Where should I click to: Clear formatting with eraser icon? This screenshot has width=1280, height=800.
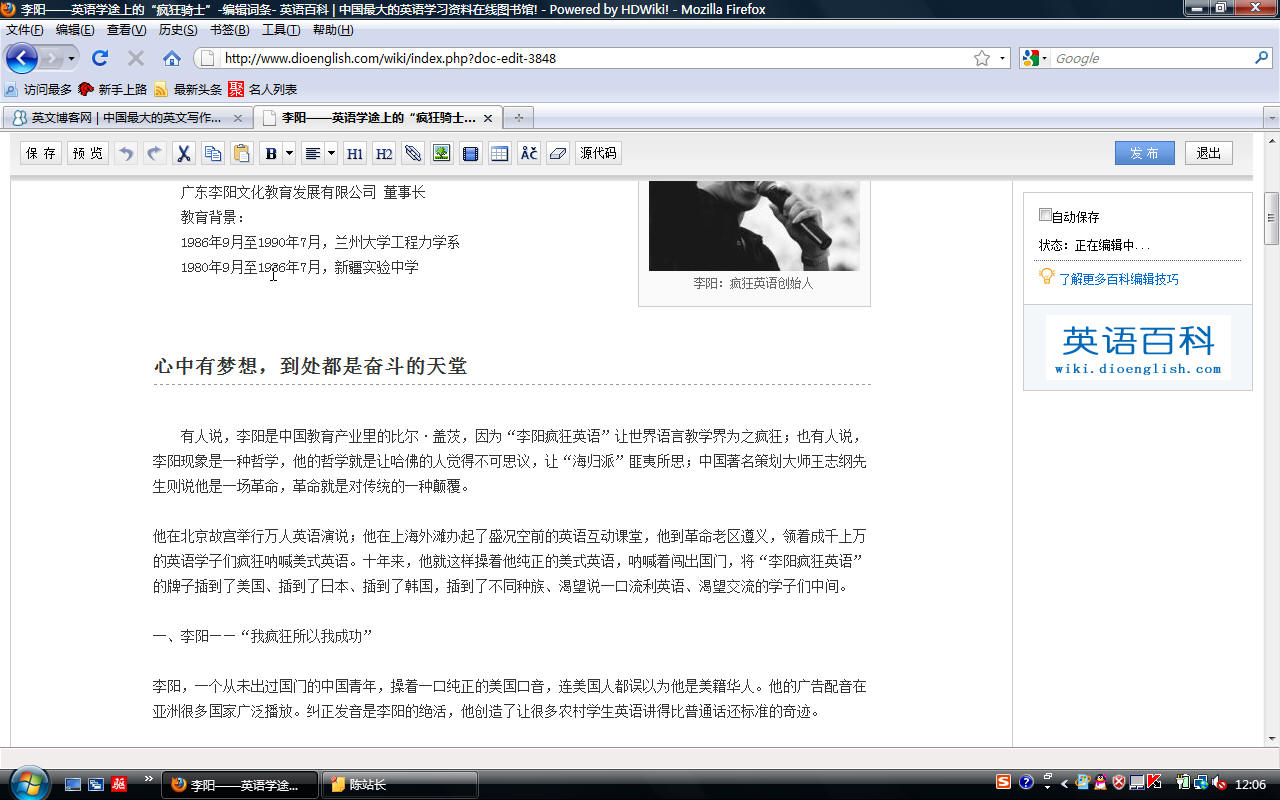557,153
